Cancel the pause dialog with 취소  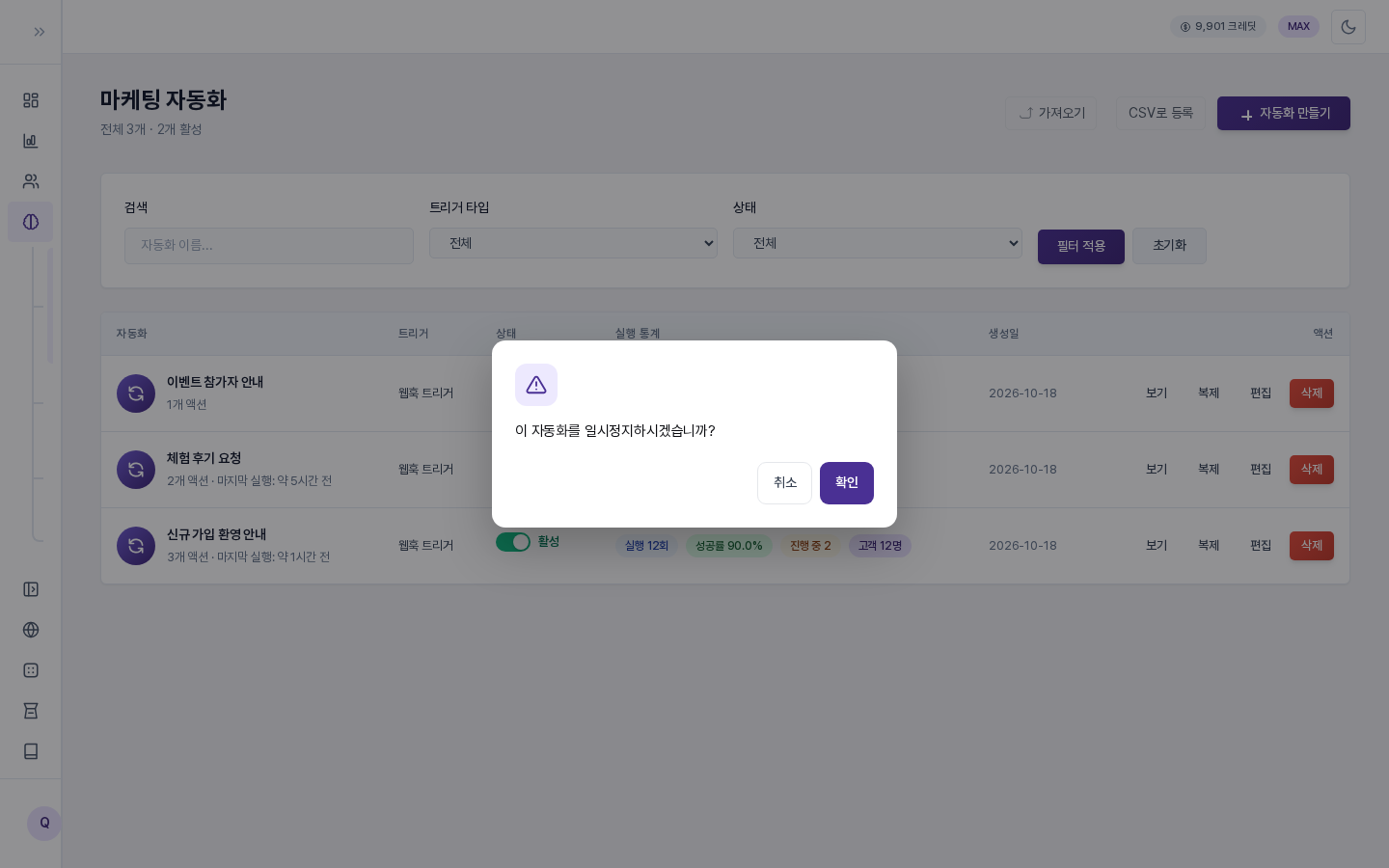tap(785, 483)
